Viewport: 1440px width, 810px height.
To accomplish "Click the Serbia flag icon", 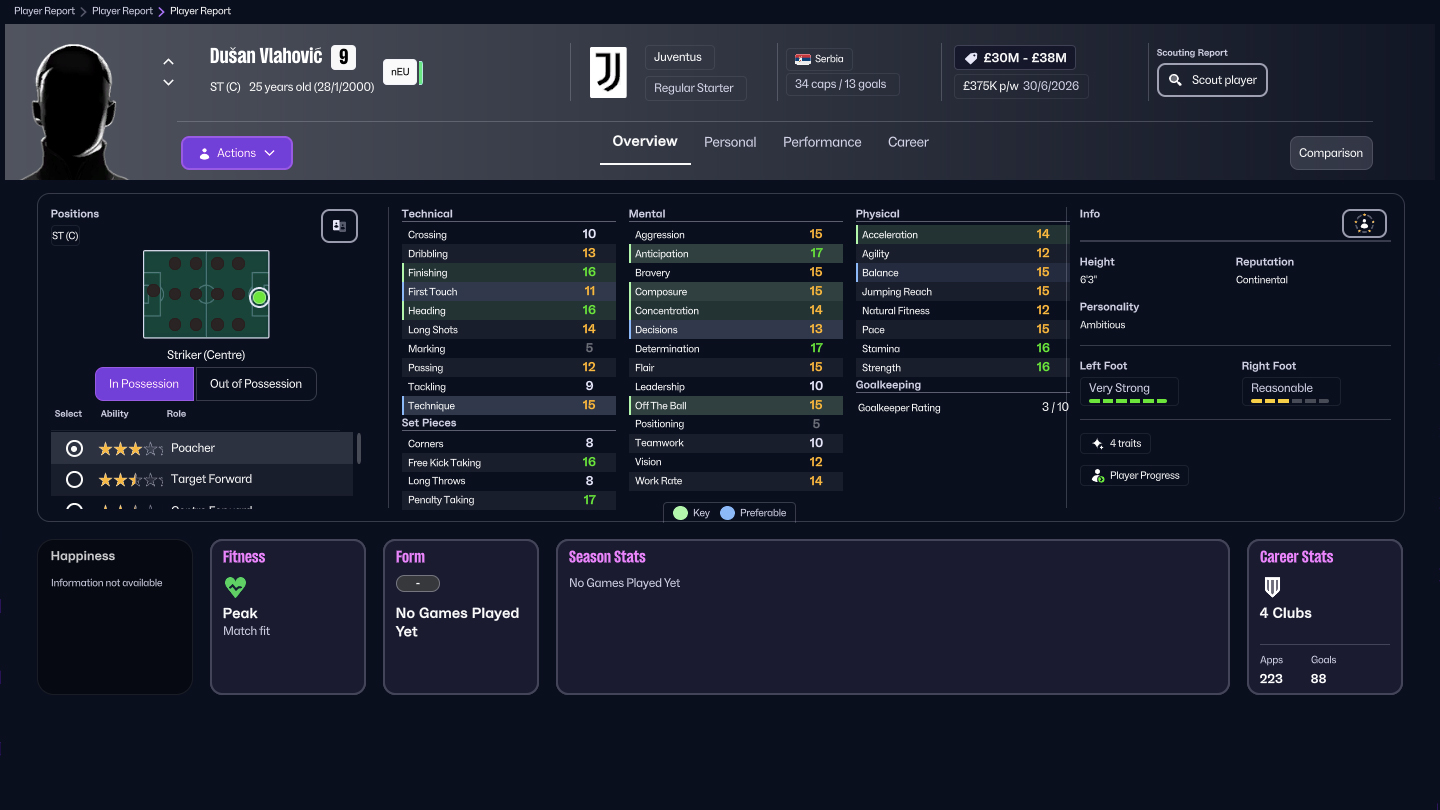I will click(802, 57).
